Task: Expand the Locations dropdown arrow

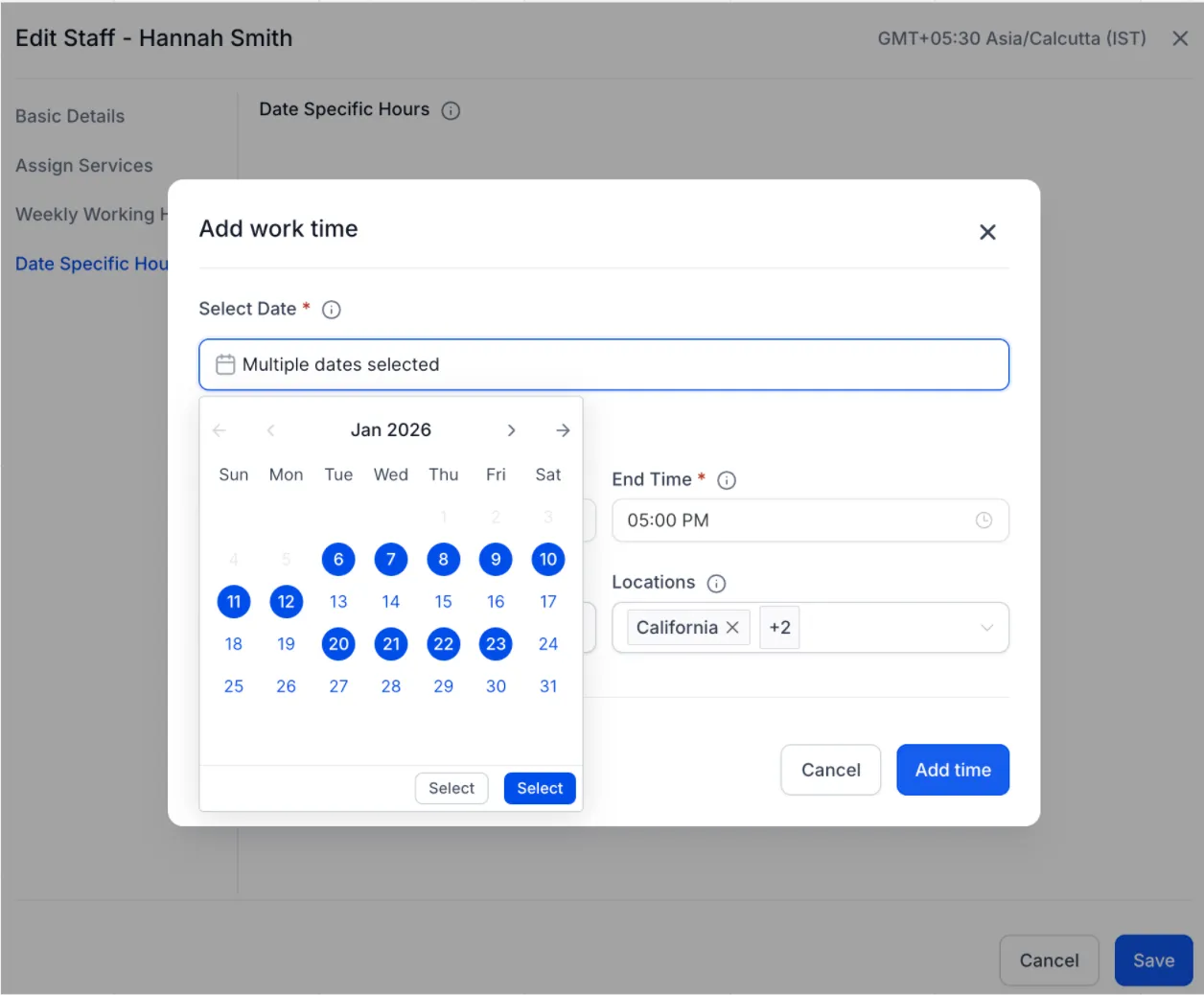Action: click(986, 627)
